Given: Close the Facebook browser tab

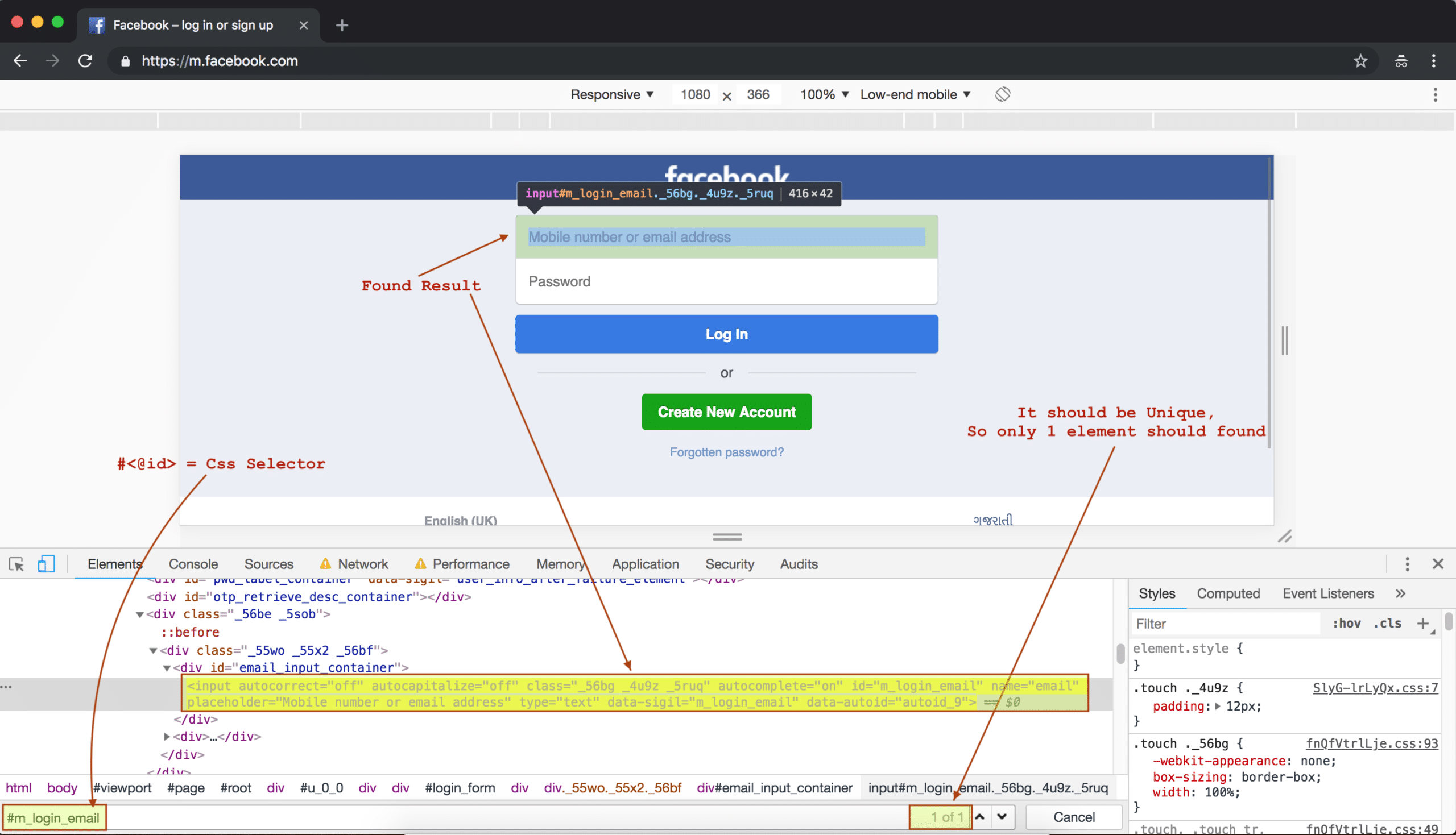Looking at the screenshot, I should [304, 25].
